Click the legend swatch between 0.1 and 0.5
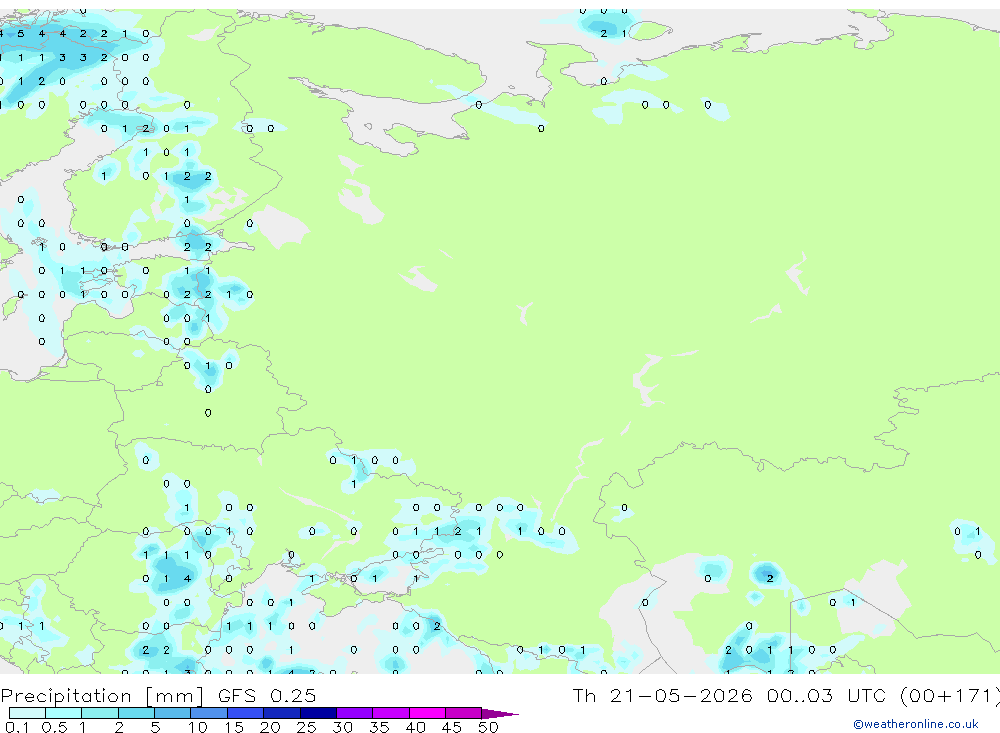This screenshot has height=733, width=1000. [27, 713]
